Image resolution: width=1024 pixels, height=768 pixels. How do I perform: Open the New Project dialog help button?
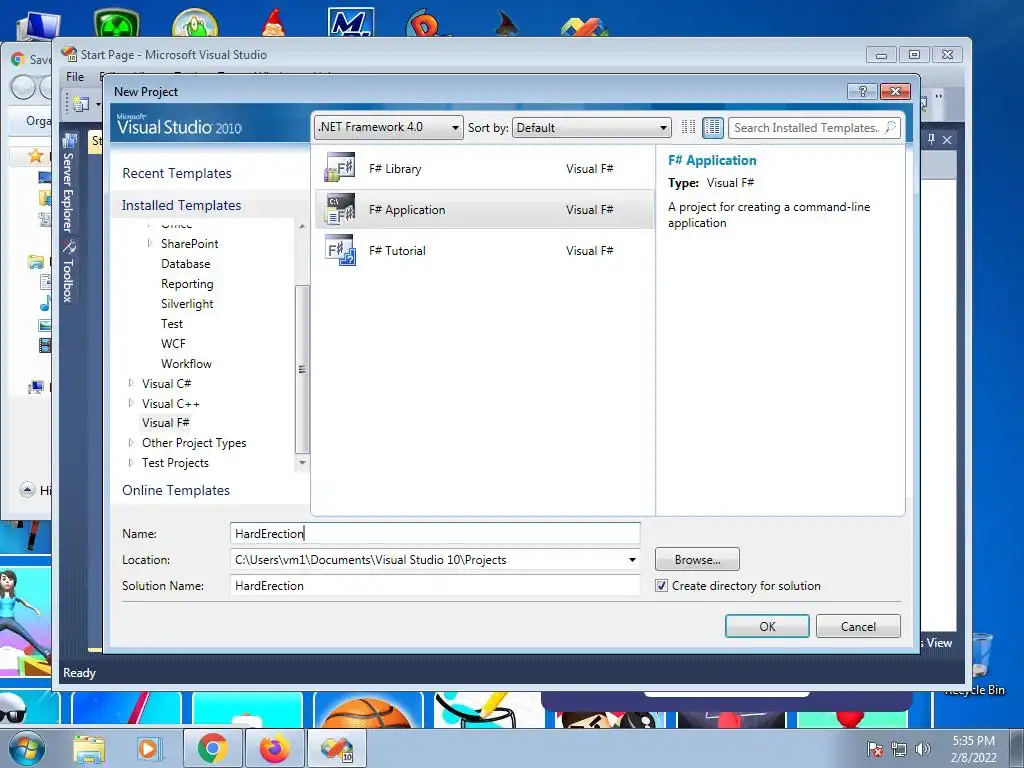[862, 91]
